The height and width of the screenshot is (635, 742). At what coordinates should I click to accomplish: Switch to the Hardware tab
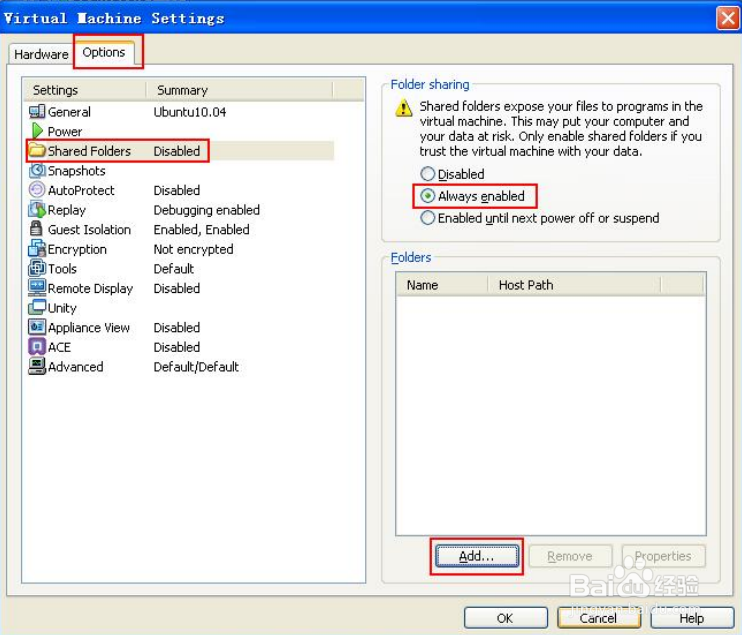point(41,54)
